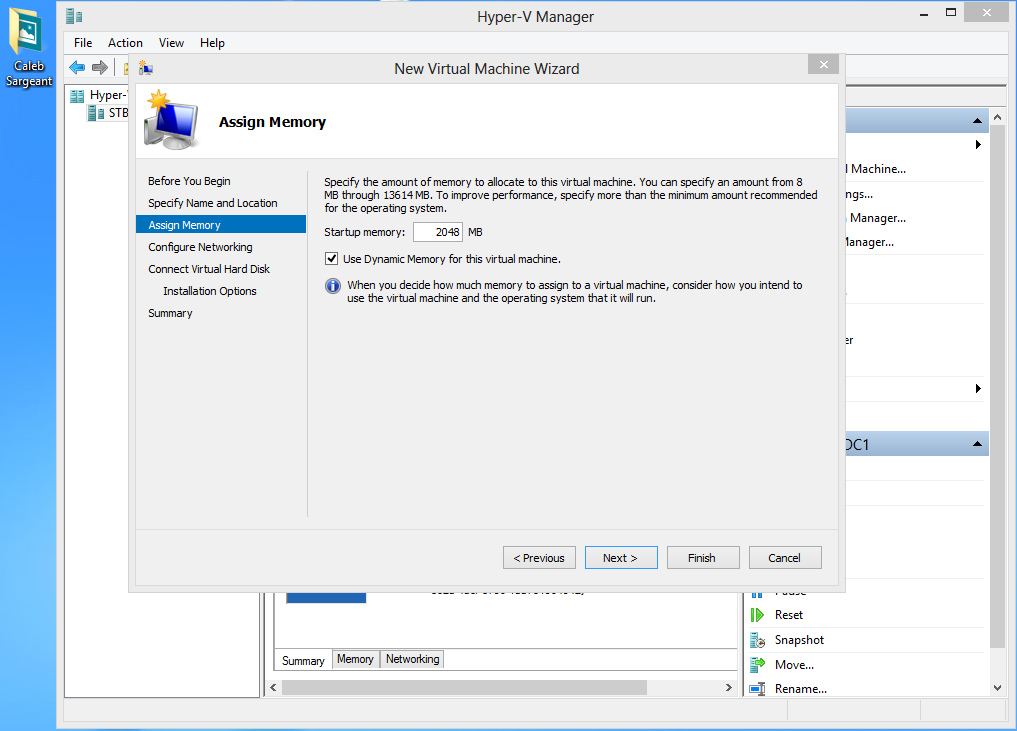Collapse the DC1 actions section

(x=977, y=444)
